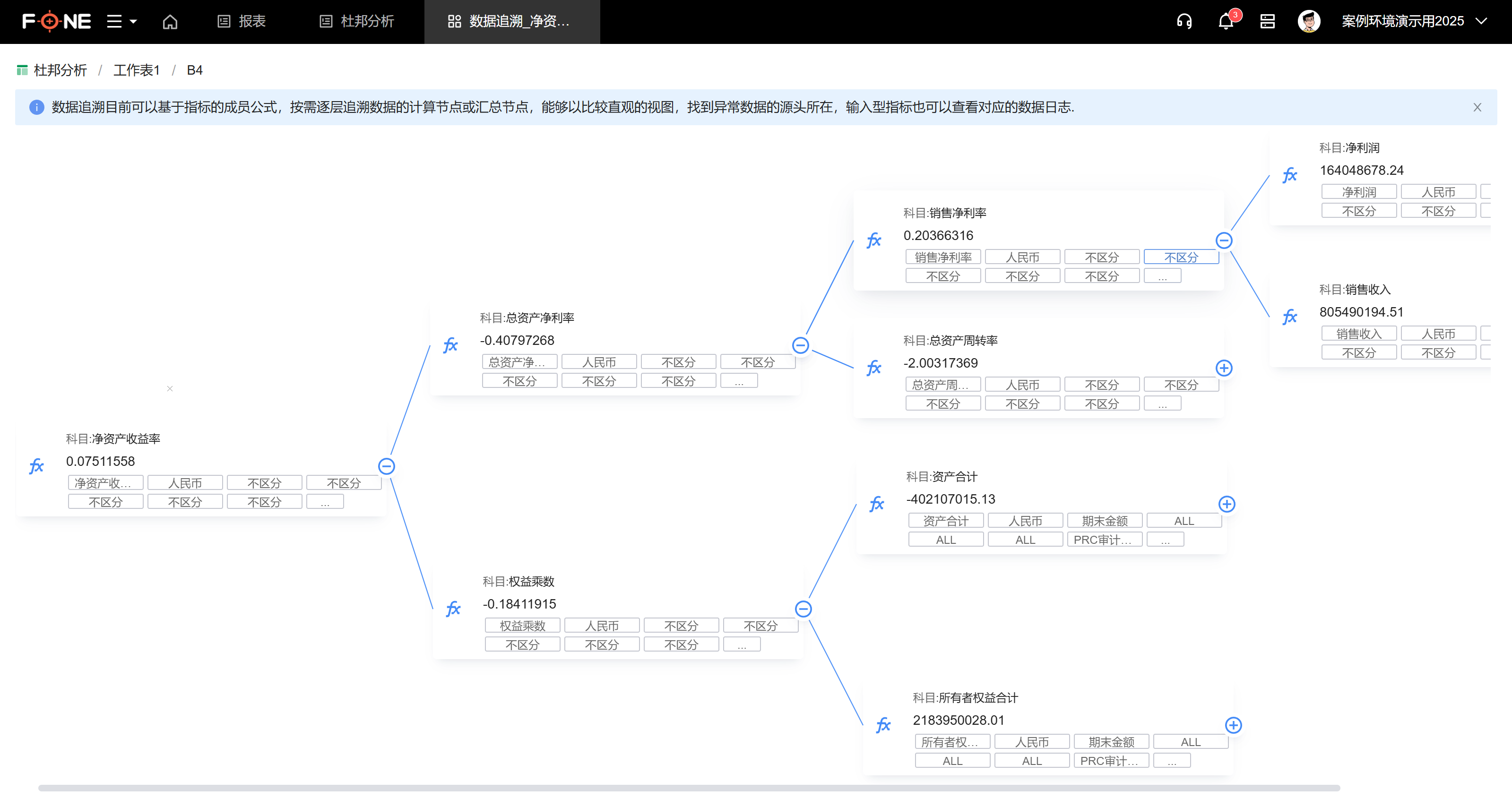Open the headset support icon
Image resolution: width=1512 pixels, height=807 pixels.
click(1184, 22)
